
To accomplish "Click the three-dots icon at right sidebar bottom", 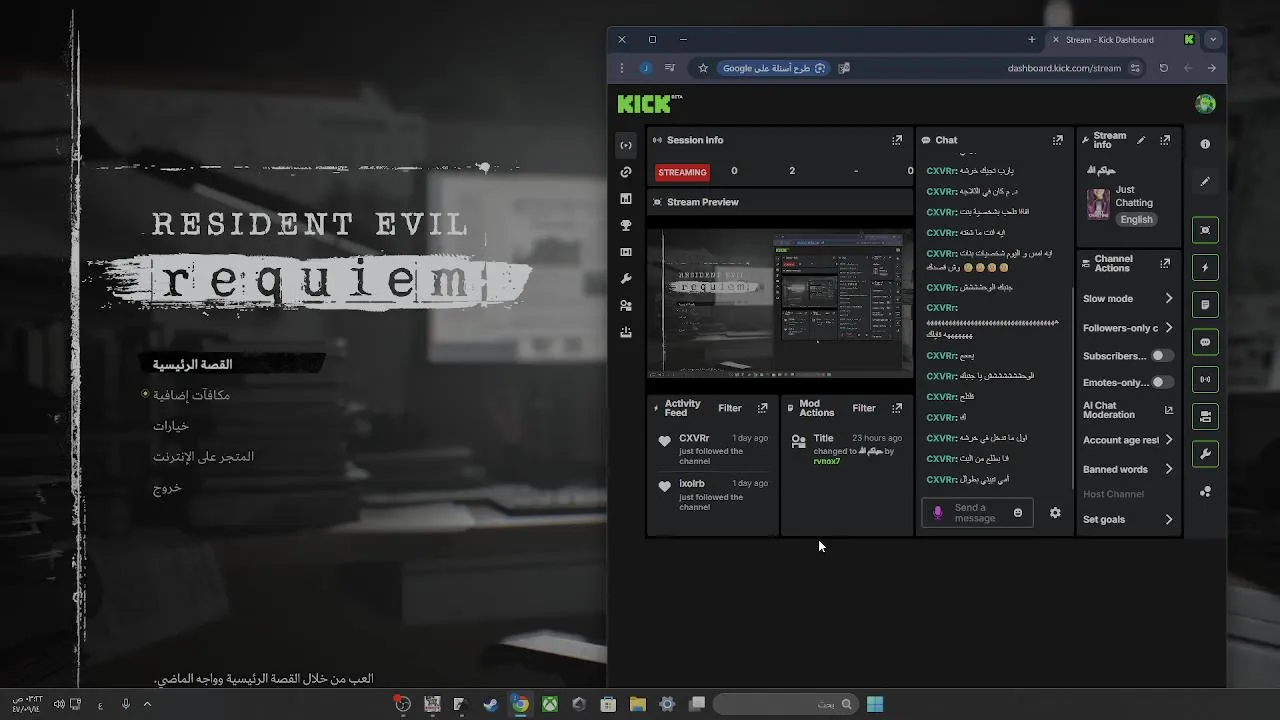I will [1205, 492].
